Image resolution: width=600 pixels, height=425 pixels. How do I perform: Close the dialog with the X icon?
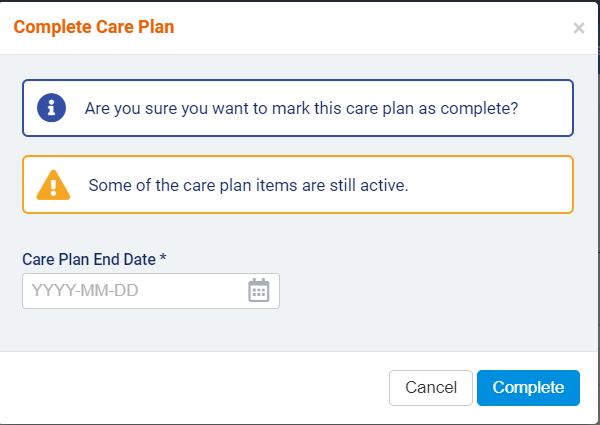click(579, 28)
